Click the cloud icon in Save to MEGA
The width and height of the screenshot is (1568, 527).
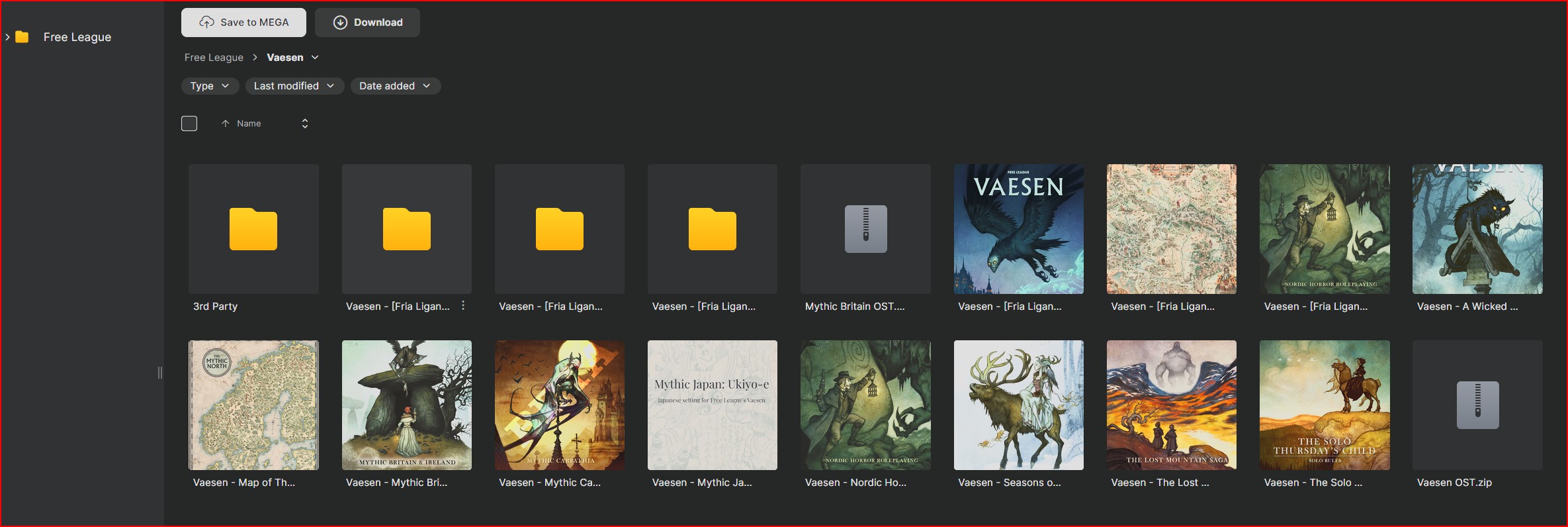[206, 23]
